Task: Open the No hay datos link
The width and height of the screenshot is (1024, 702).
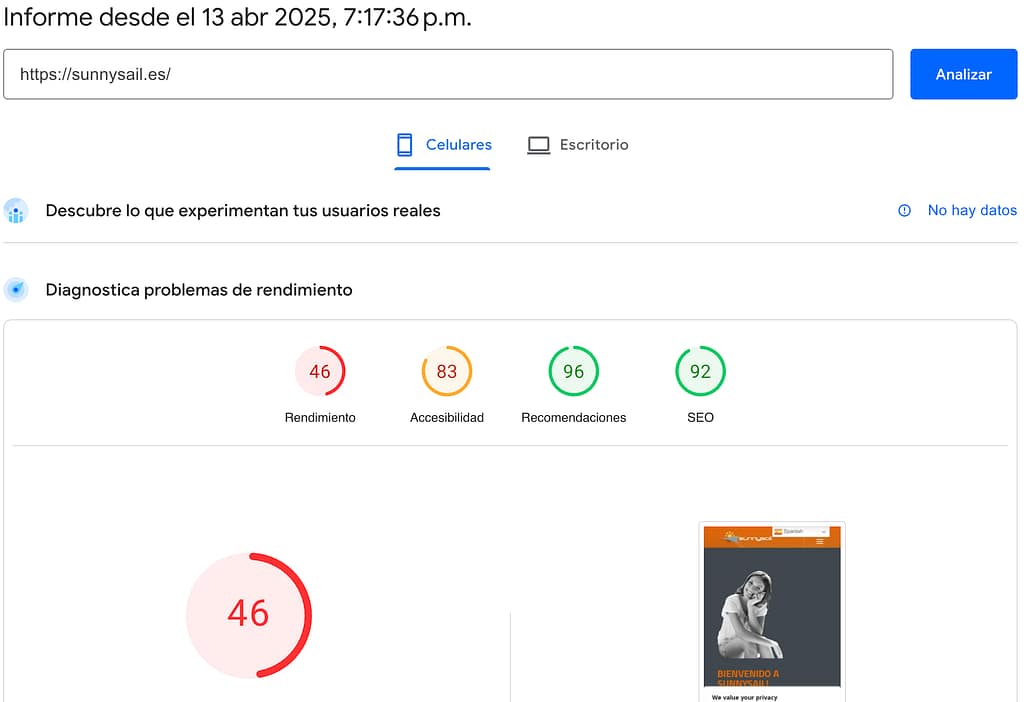Action: pyautogui.click(x=971, y=211)
